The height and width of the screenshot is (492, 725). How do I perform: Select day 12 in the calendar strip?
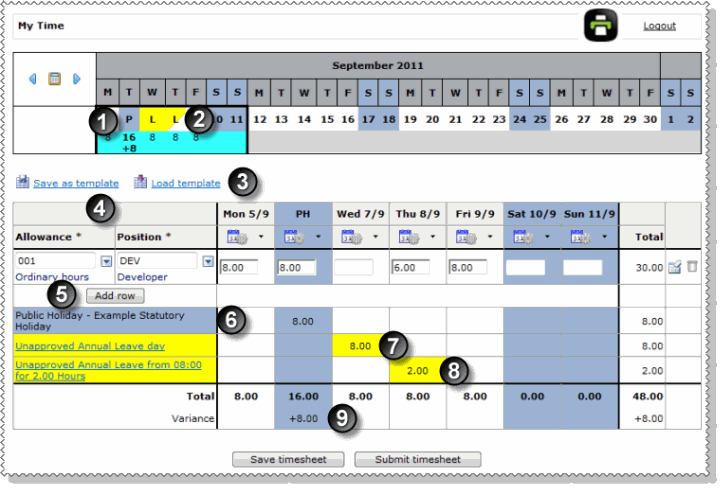[259, 119]
